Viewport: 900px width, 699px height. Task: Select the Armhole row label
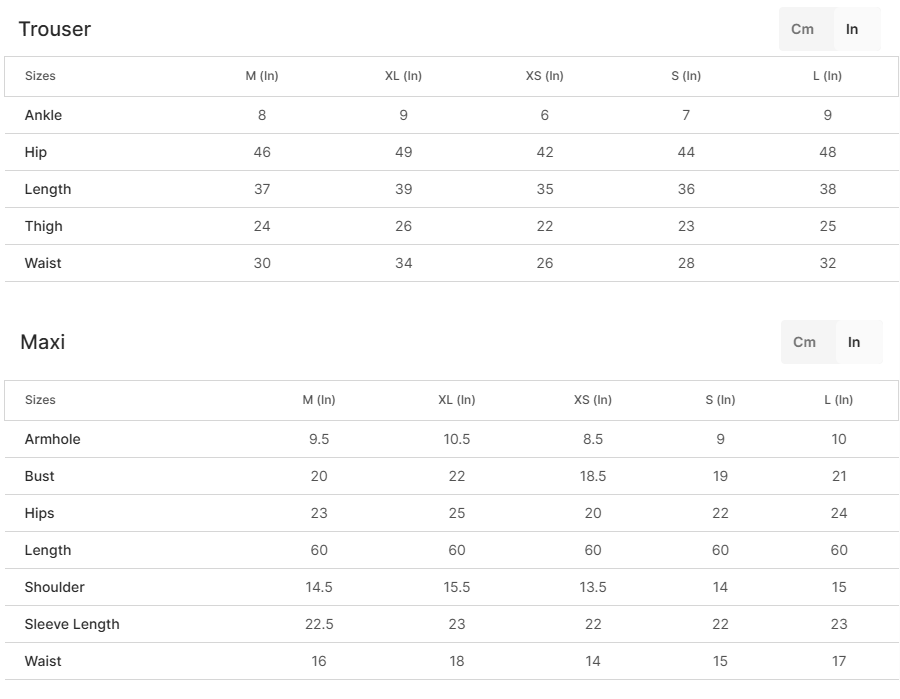53,439
